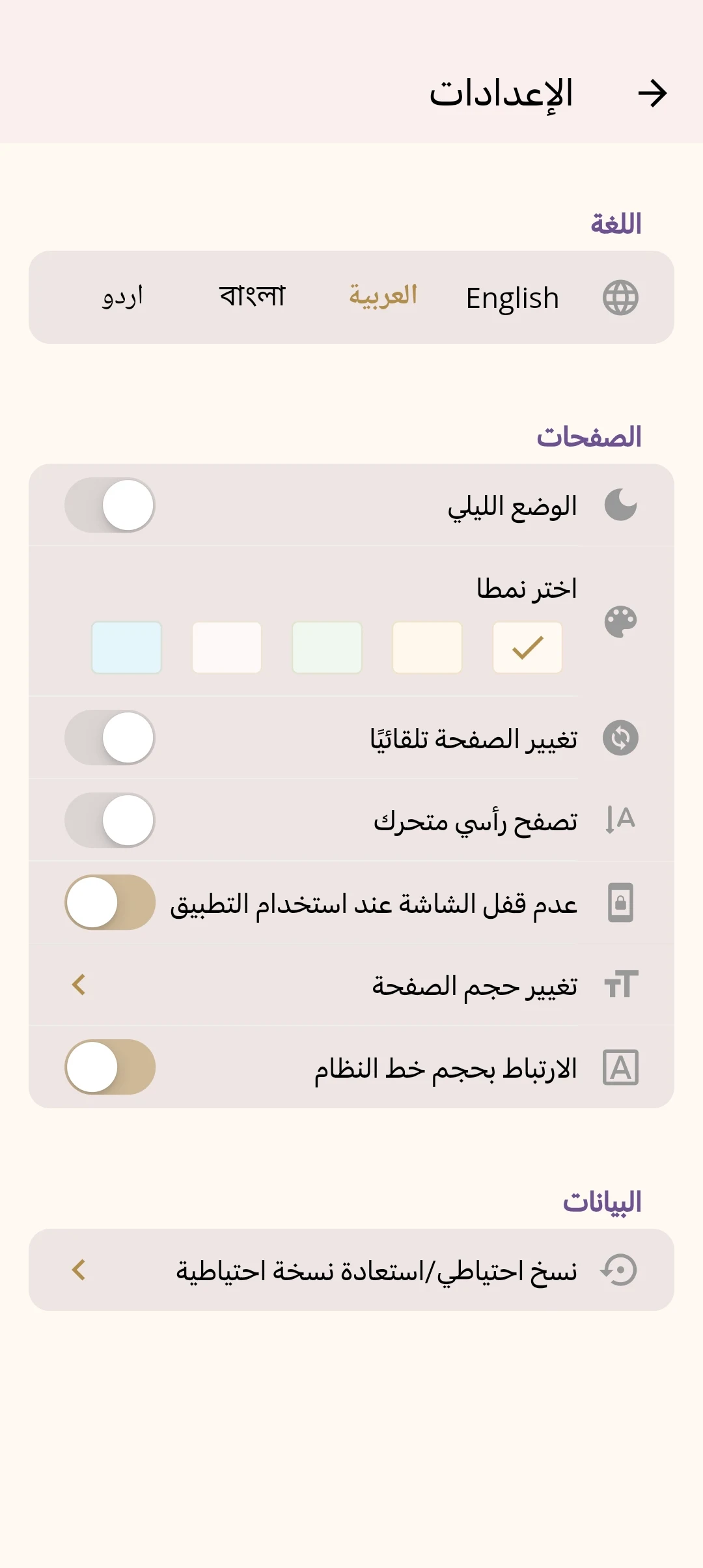703x1568 pixels.
Task: Switch language to English
Action: pyautogui.click(x=512, y=298)
